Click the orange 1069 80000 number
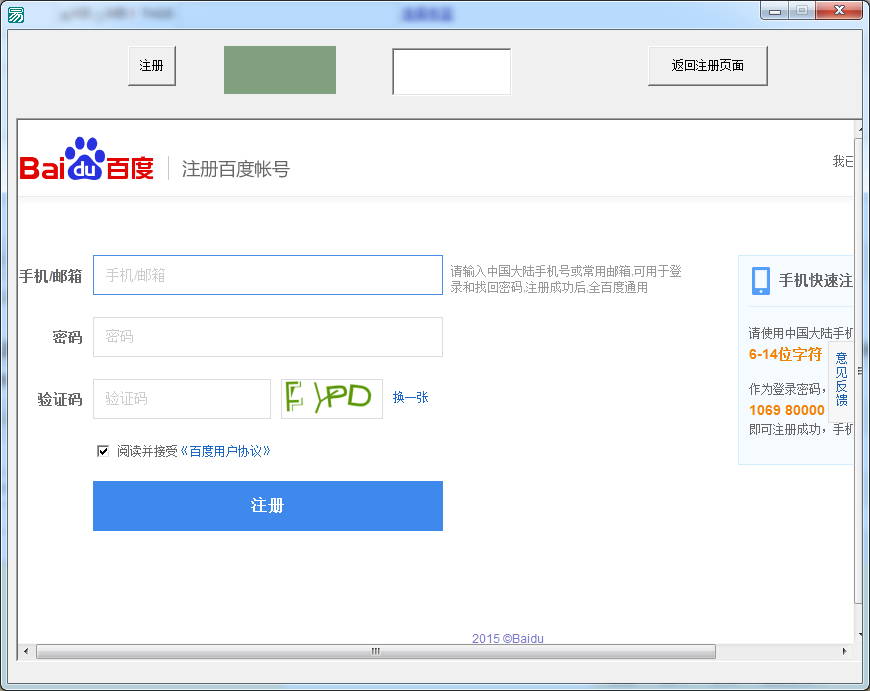The width and height of the screenshot is (870, 691). [786, 410]
